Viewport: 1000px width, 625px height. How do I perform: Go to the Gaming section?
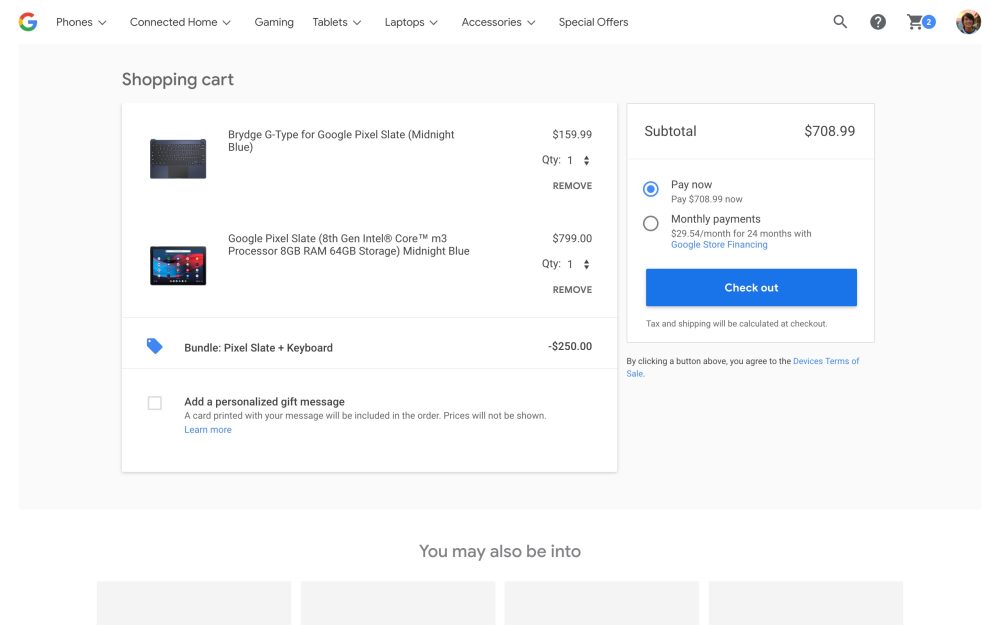click(274, 22)
